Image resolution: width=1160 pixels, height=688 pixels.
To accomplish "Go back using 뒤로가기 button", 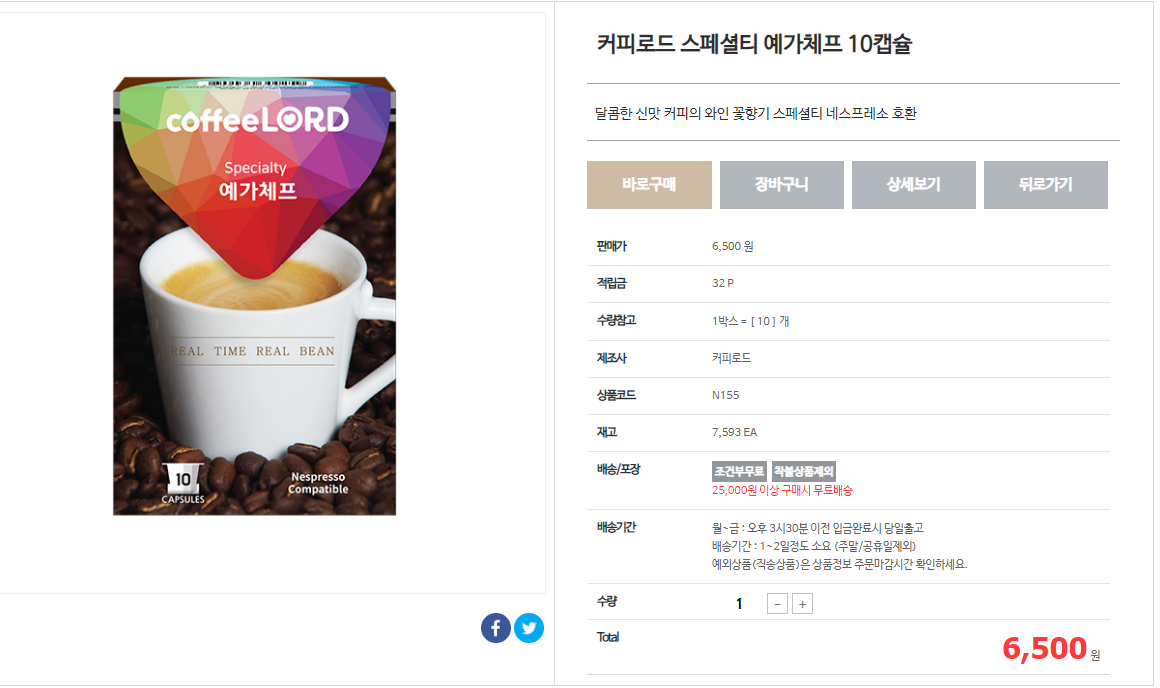I will pos(1045,185).
